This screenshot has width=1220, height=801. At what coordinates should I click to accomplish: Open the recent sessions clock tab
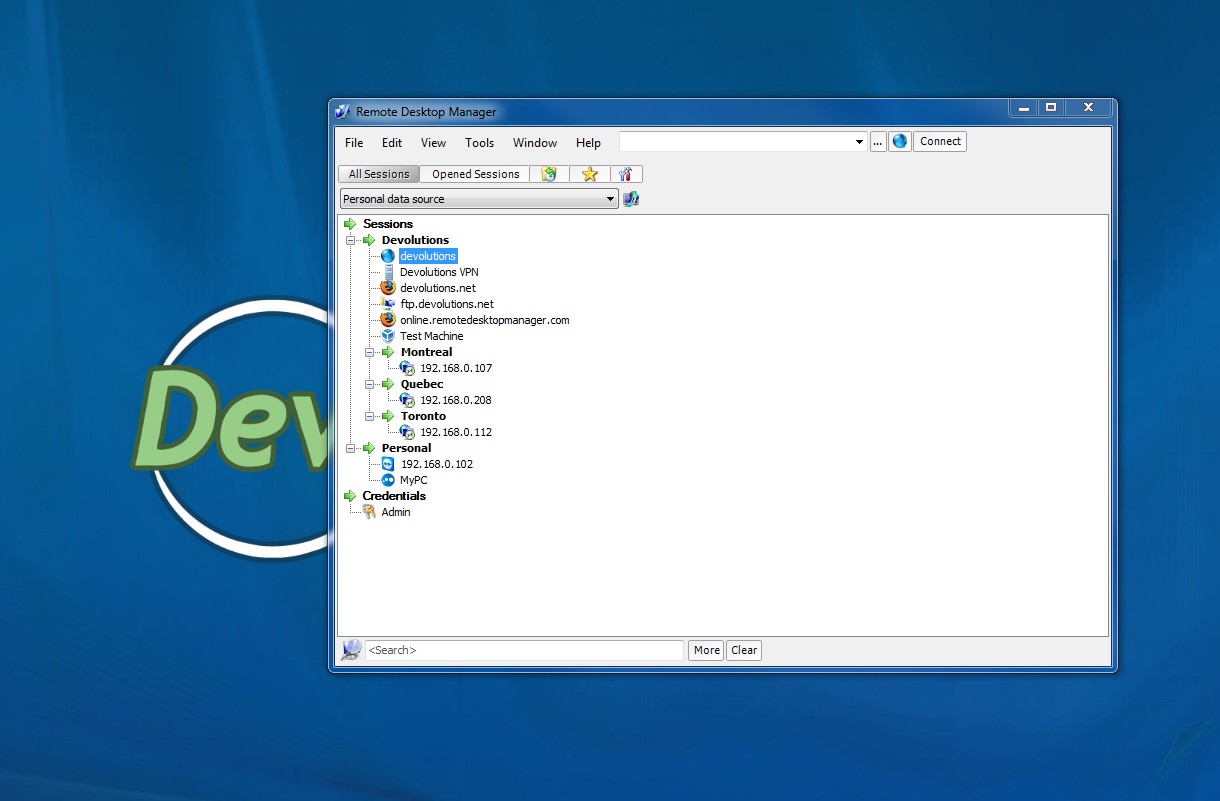[x=549, y=174]
